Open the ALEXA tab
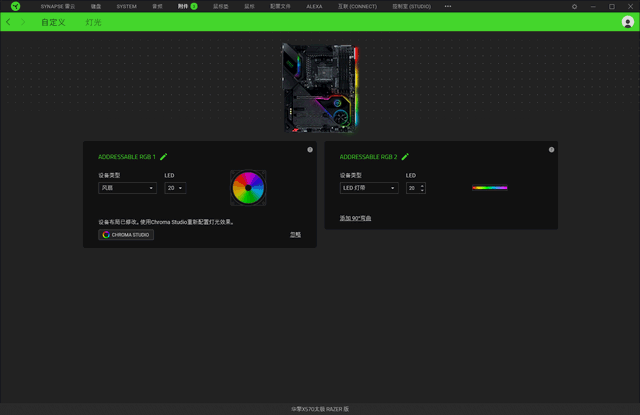The height and width of the screenshot is (415, 640). point(314,7)
